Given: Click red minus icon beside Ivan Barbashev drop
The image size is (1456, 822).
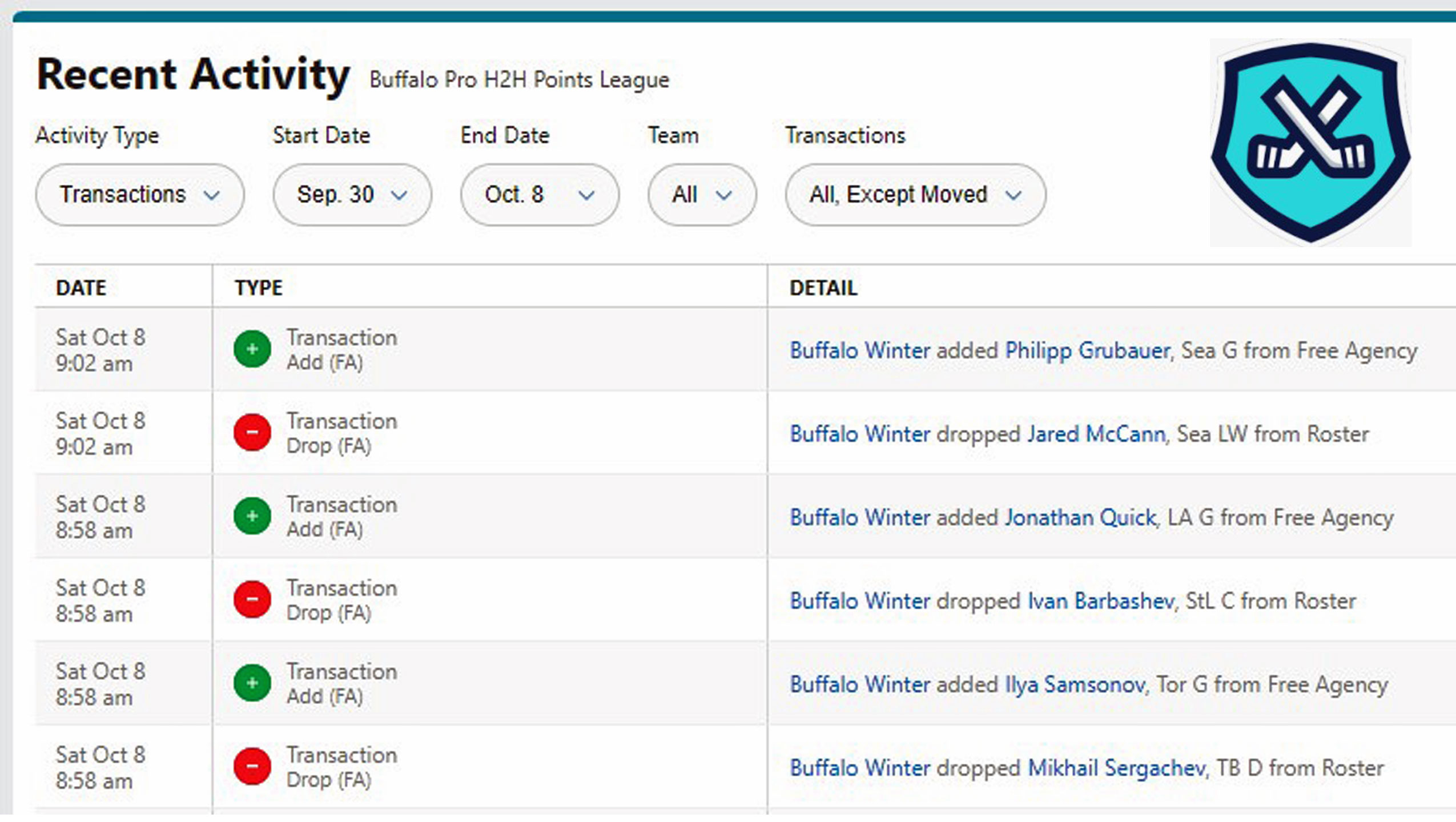Looking at the screenshot, I should (252, 599).
